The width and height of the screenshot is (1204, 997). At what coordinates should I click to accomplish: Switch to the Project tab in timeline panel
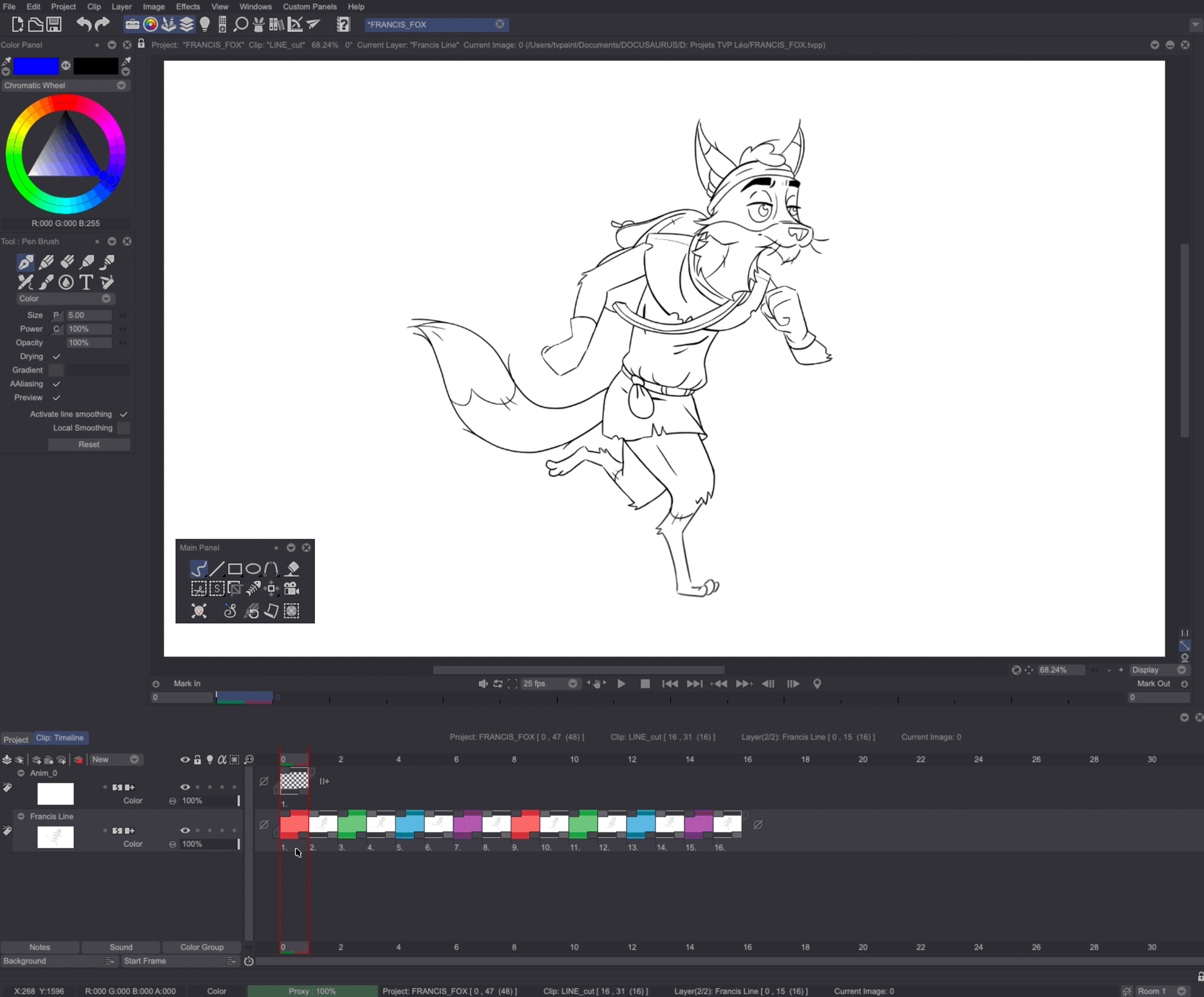click(x=16, y=739)
